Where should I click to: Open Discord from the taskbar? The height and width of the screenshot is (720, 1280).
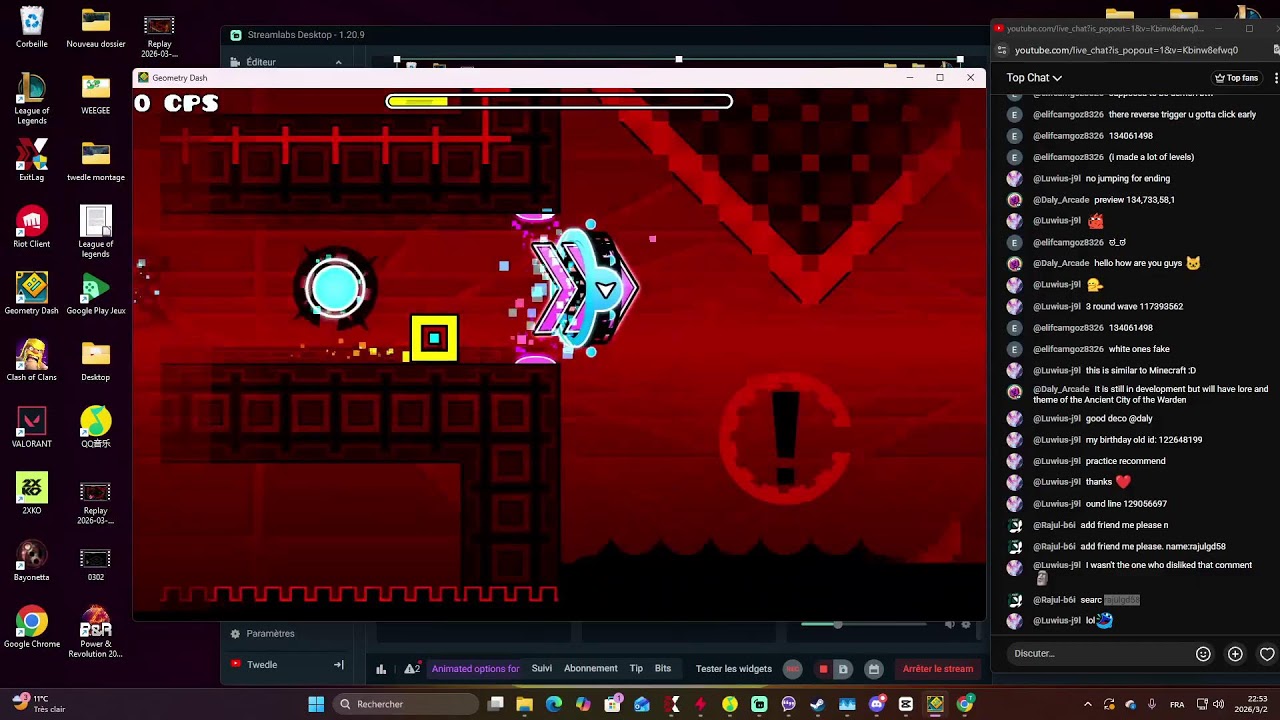pos(877,704)
